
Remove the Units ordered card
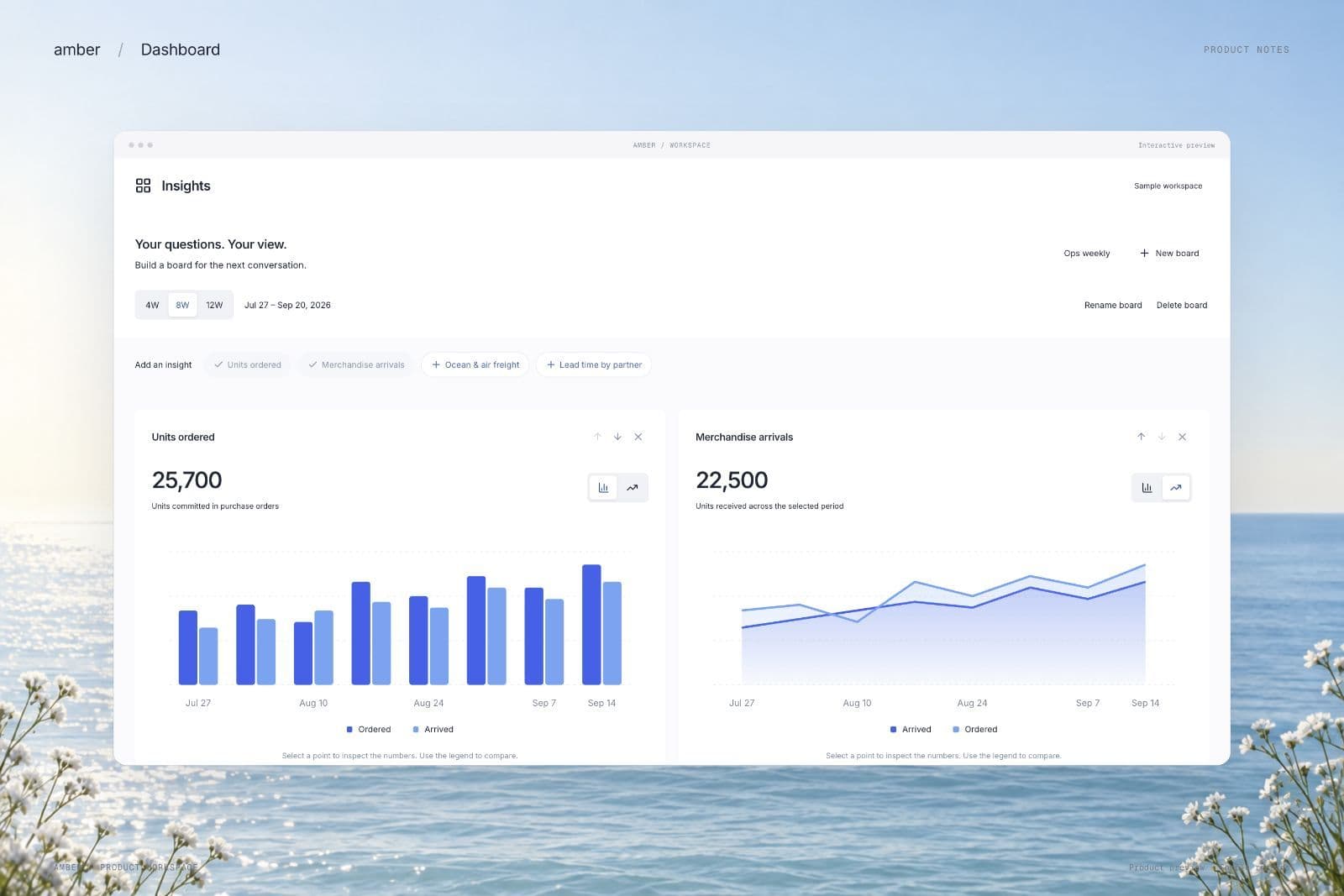(638, 437)
